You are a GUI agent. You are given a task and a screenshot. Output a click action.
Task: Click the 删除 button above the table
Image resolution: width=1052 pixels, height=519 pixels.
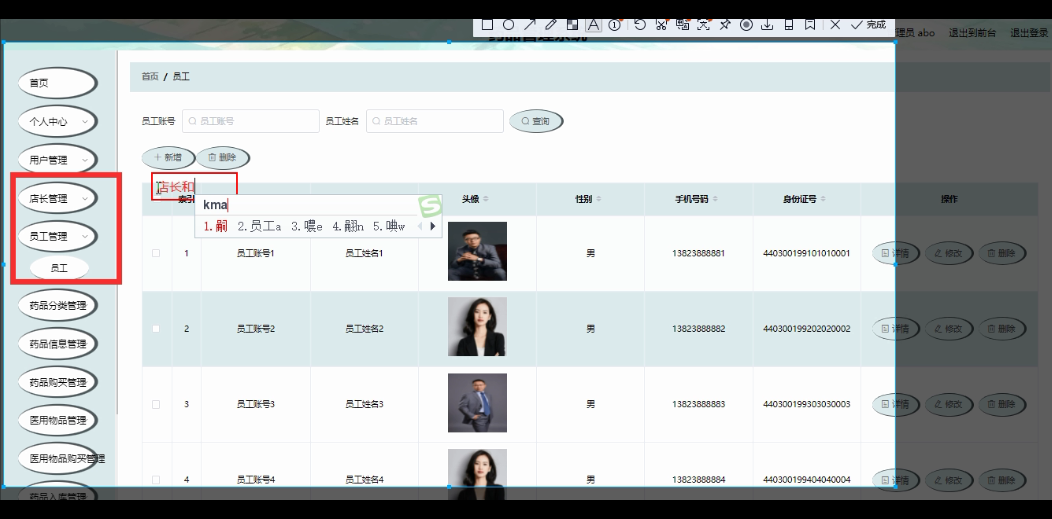click(x=223, y=158)
